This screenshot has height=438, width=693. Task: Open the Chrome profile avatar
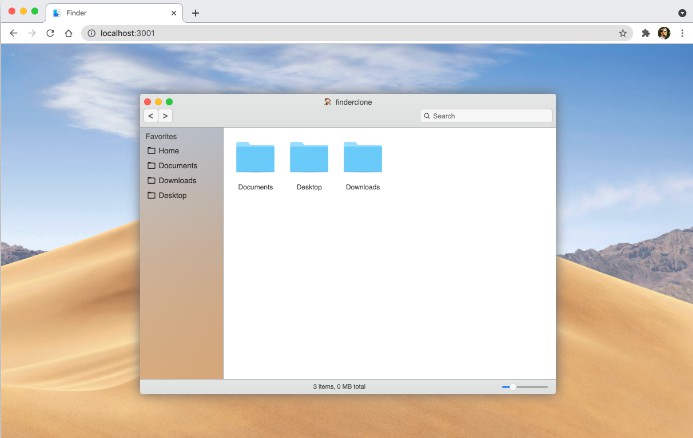[x=664, y=33]
